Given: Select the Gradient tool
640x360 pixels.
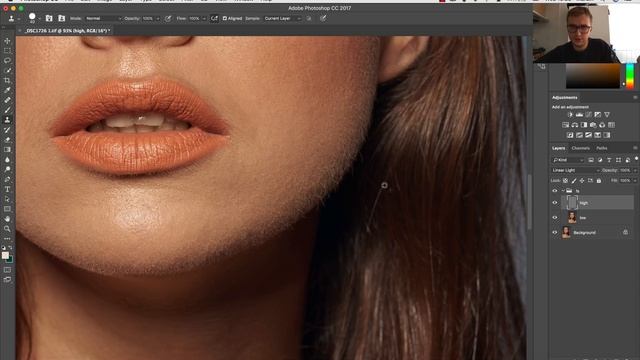Looking at the screenshot, I should (x=7, y=150).
